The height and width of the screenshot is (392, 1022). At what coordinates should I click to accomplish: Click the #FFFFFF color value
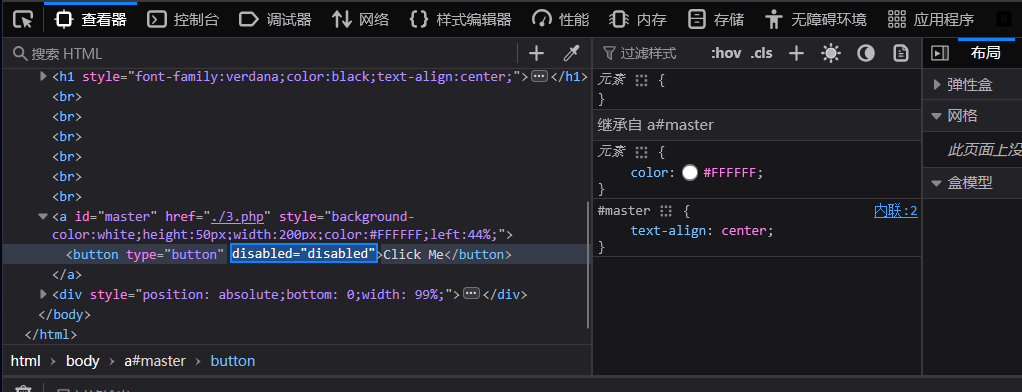point(730,173)
